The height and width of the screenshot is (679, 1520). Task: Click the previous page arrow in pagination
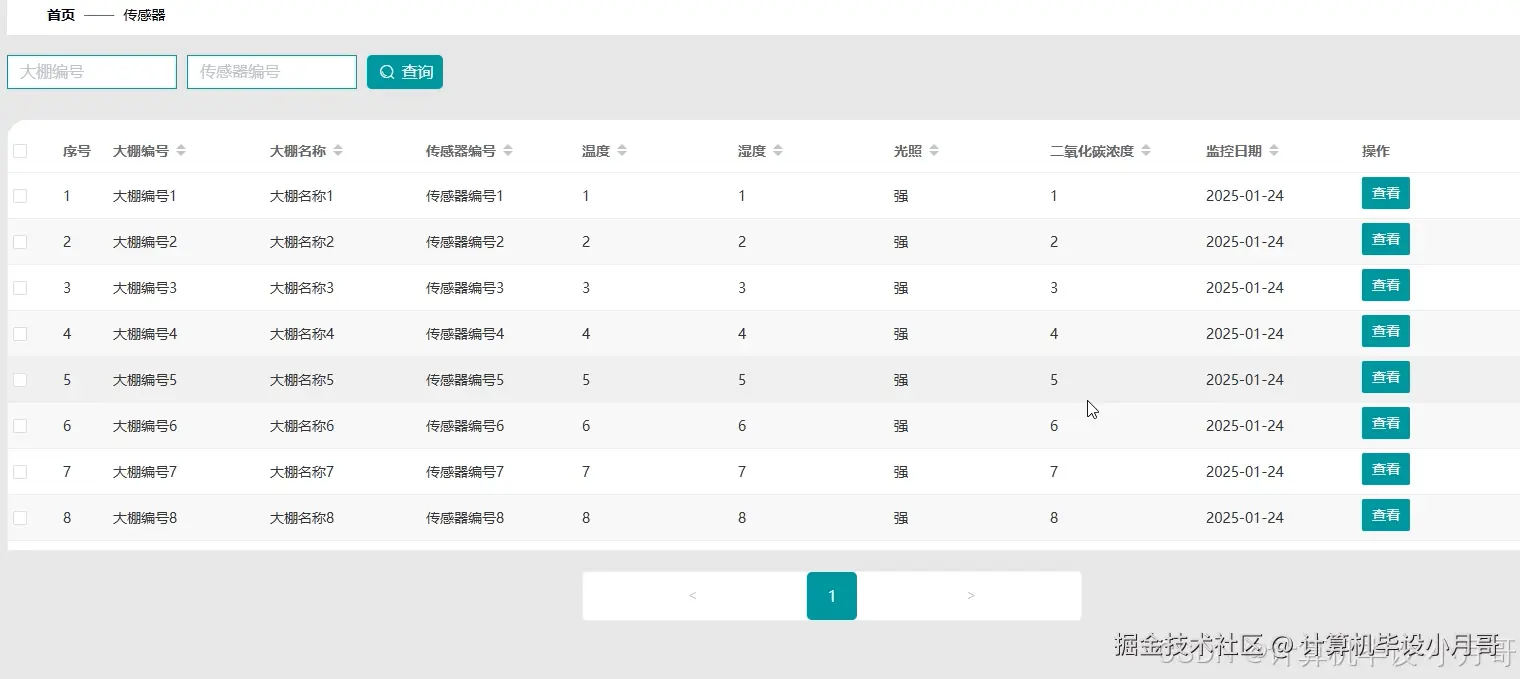click(692, 595)
